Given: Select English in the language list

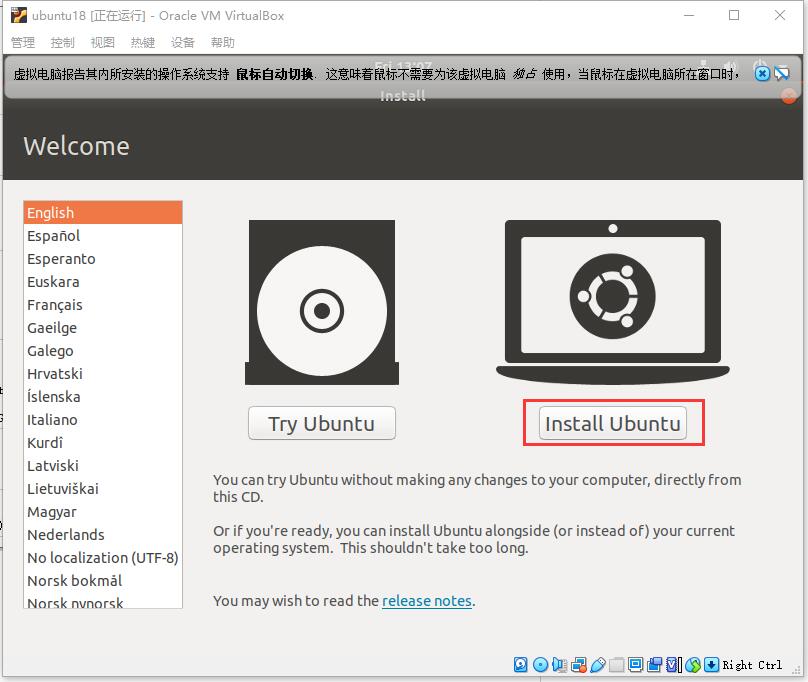Looking at the screenshot, I should 103,212.
